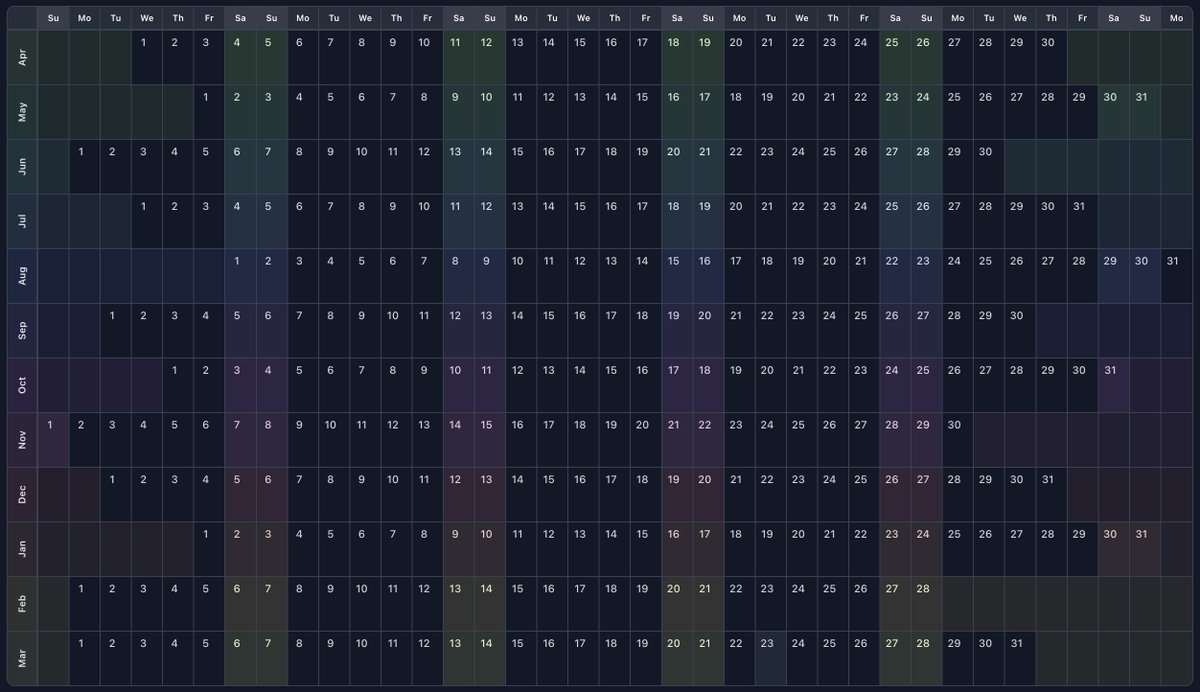1200x692 pixels.
Task: Choose June 14
Action: pos(489,166)
